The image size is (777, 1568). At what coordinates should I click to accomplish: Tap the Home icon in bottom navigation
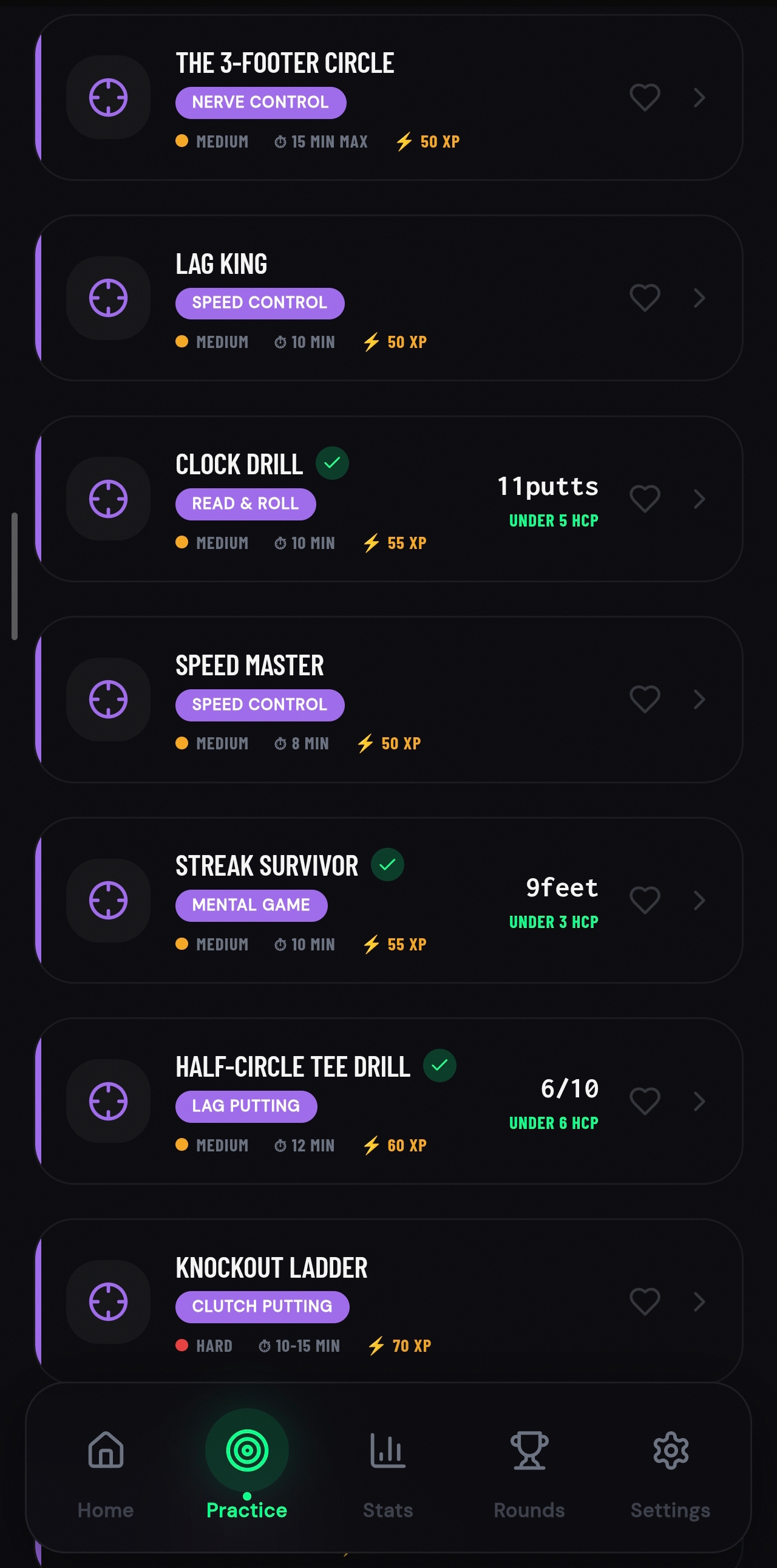[x=106, y=1451]
